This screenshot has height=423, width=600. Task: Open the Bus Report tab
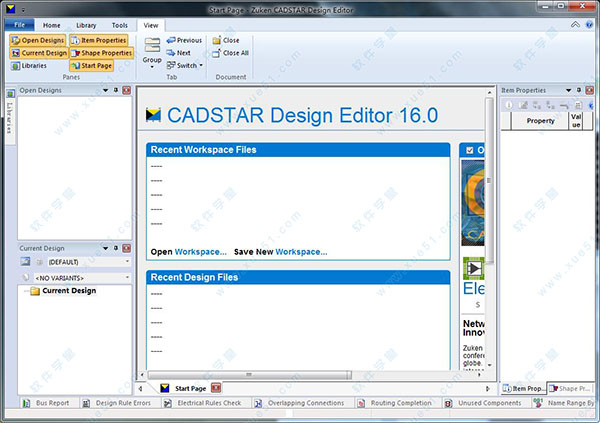(46, 403)
